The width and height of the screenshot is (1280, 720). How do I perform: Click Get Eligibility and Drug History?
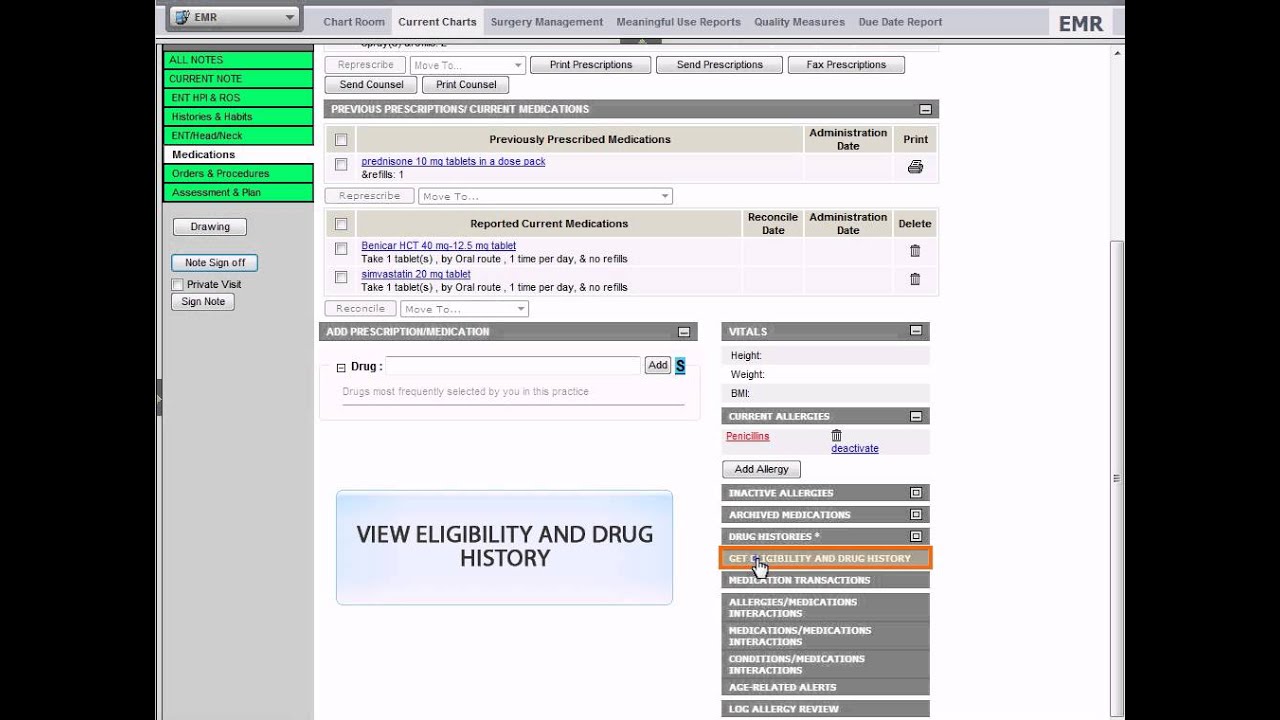point(826,558)
